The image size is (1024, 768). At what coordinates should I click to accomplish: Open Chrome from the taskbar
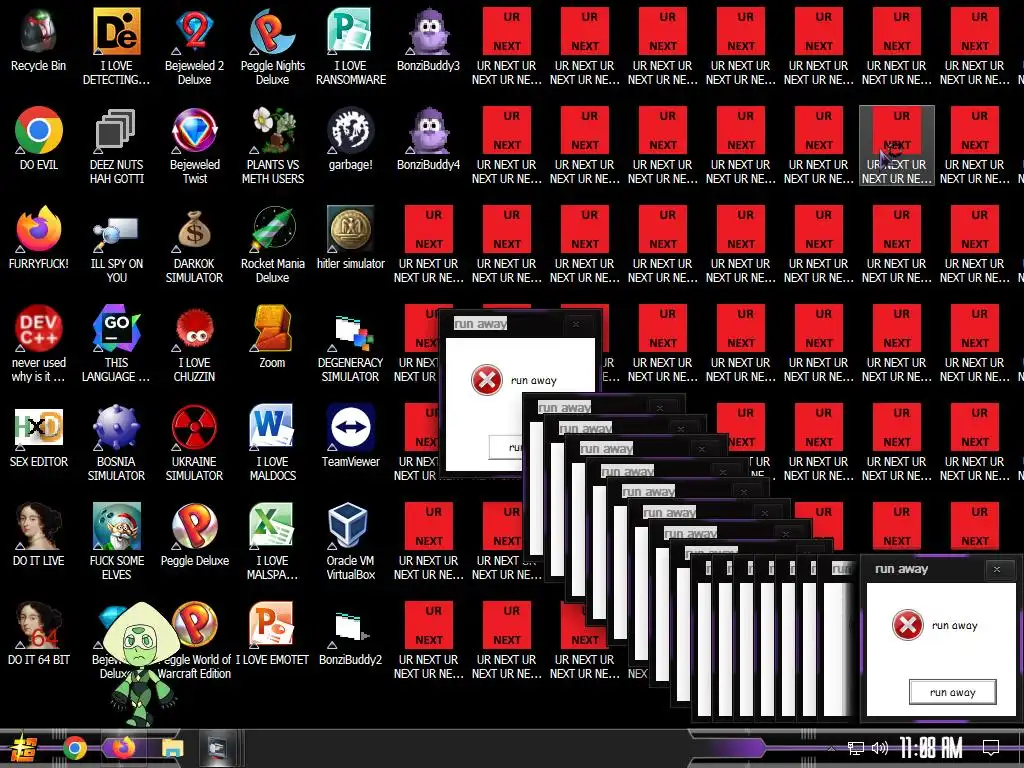pos(74,748)
